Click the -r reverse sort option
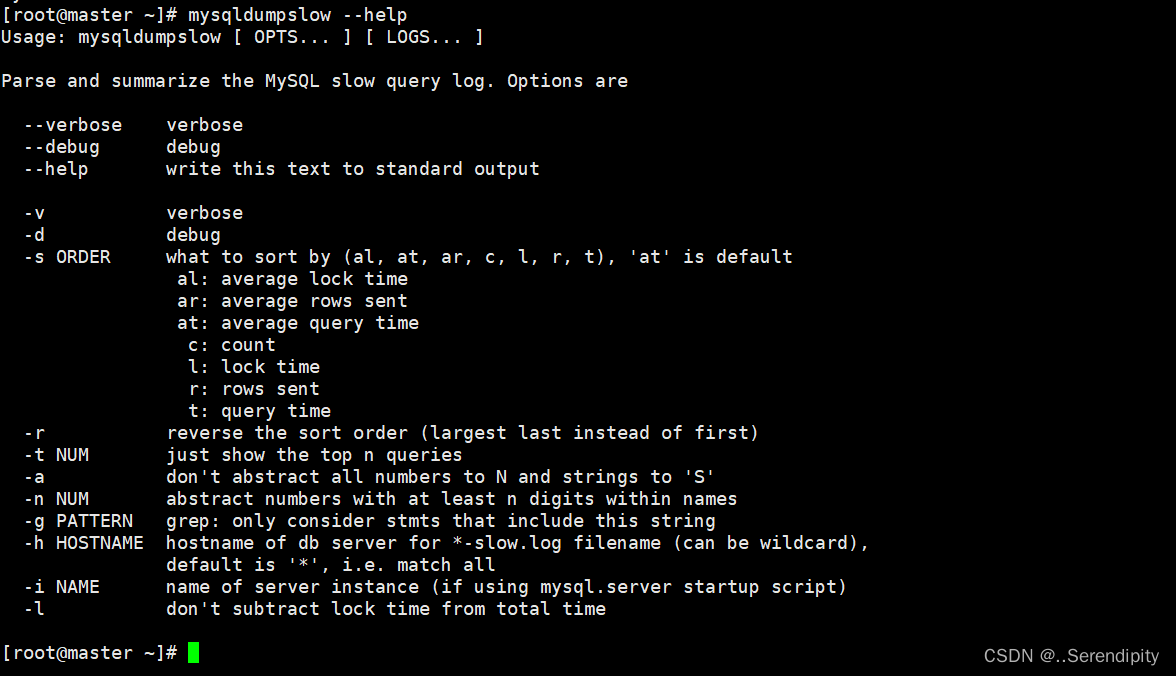1176x676 pixels. 34,434
